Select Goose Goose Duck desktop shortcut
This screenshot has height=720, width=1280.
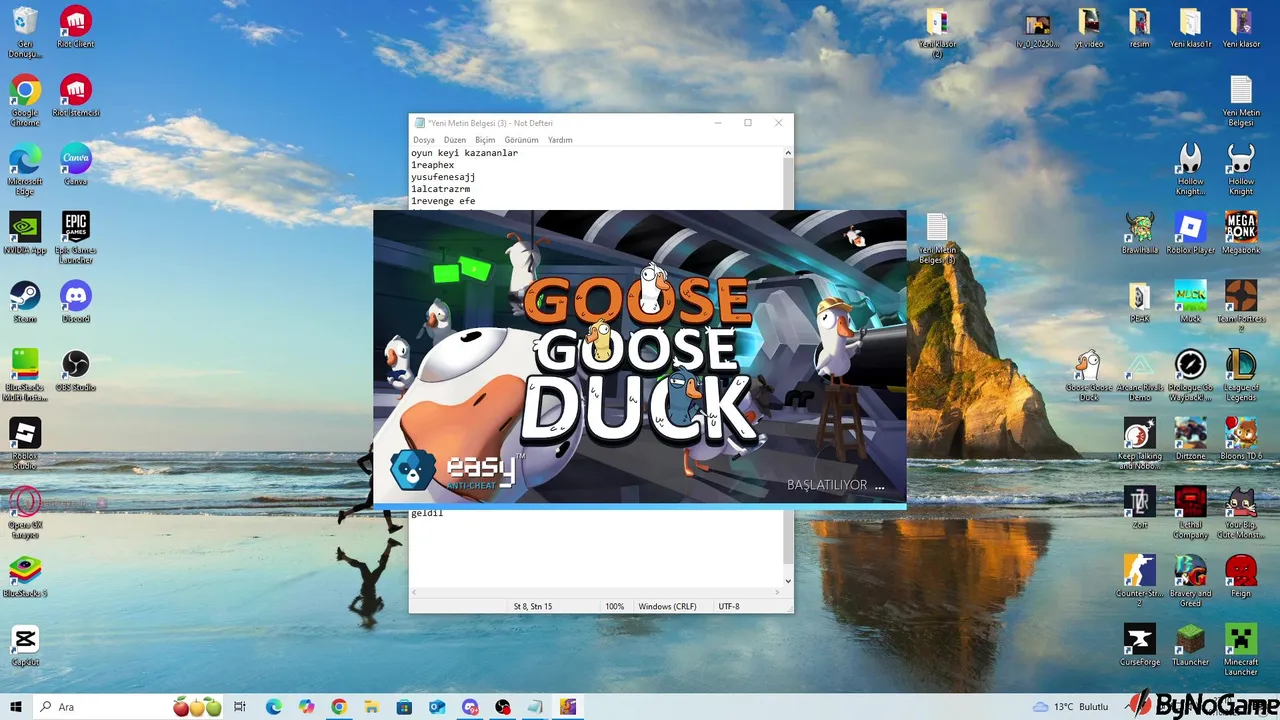tap(1089, 375)
